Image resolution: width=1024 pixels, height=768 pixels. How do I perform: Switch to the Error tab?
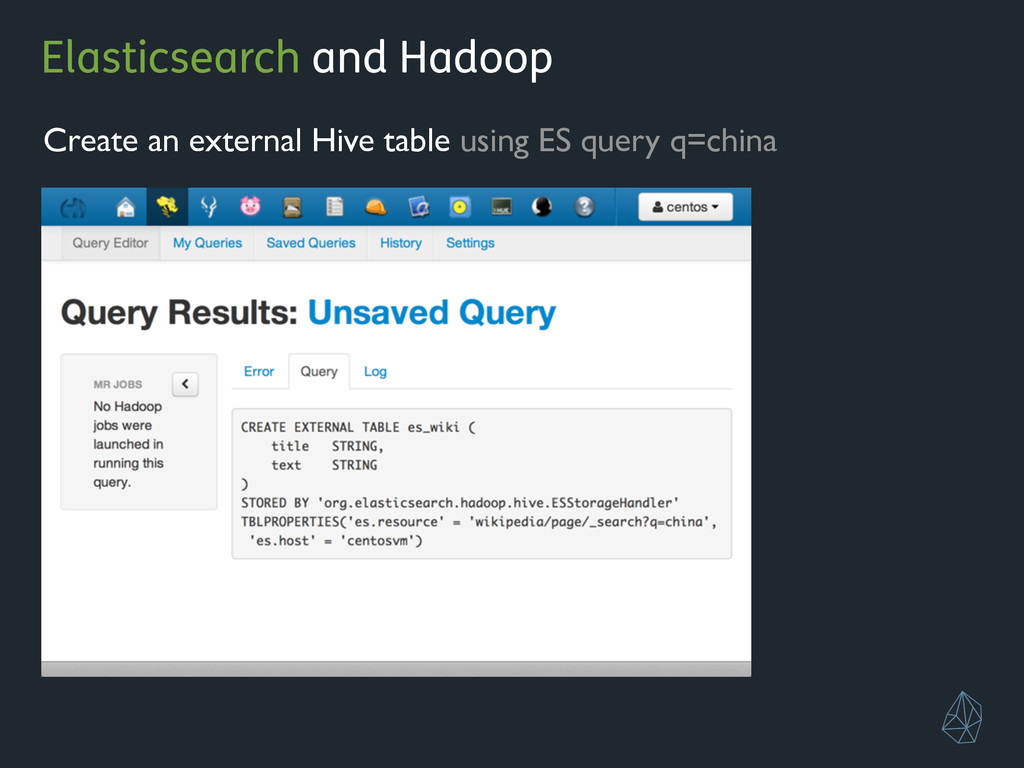click(259, 372)
